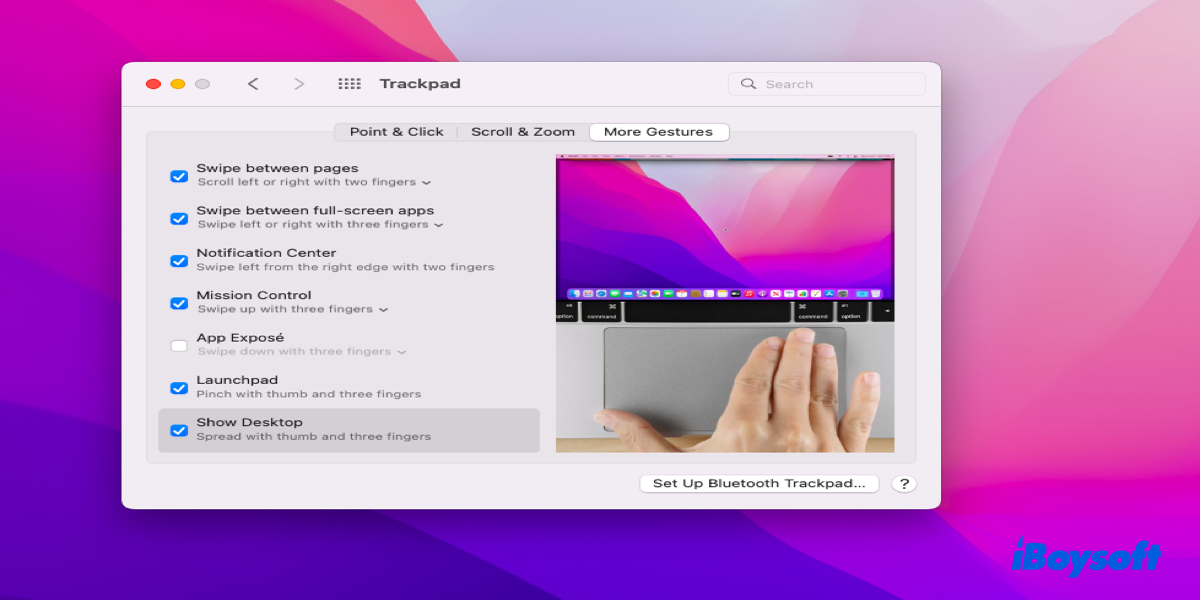This screenshot has height=600, width=1200.
Task: Open 'Swipe up with three fingers' dropdown
Action: (292, 310)
